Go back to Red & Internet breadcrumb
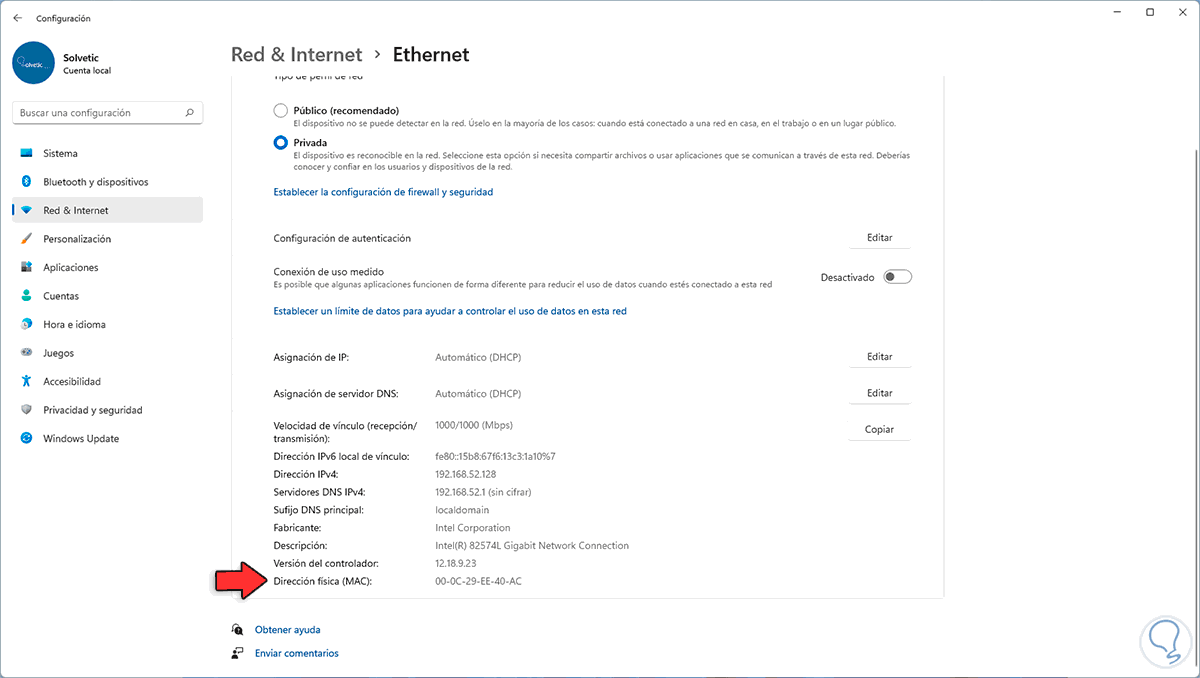1200x678 pixels. tap(296, 55)
